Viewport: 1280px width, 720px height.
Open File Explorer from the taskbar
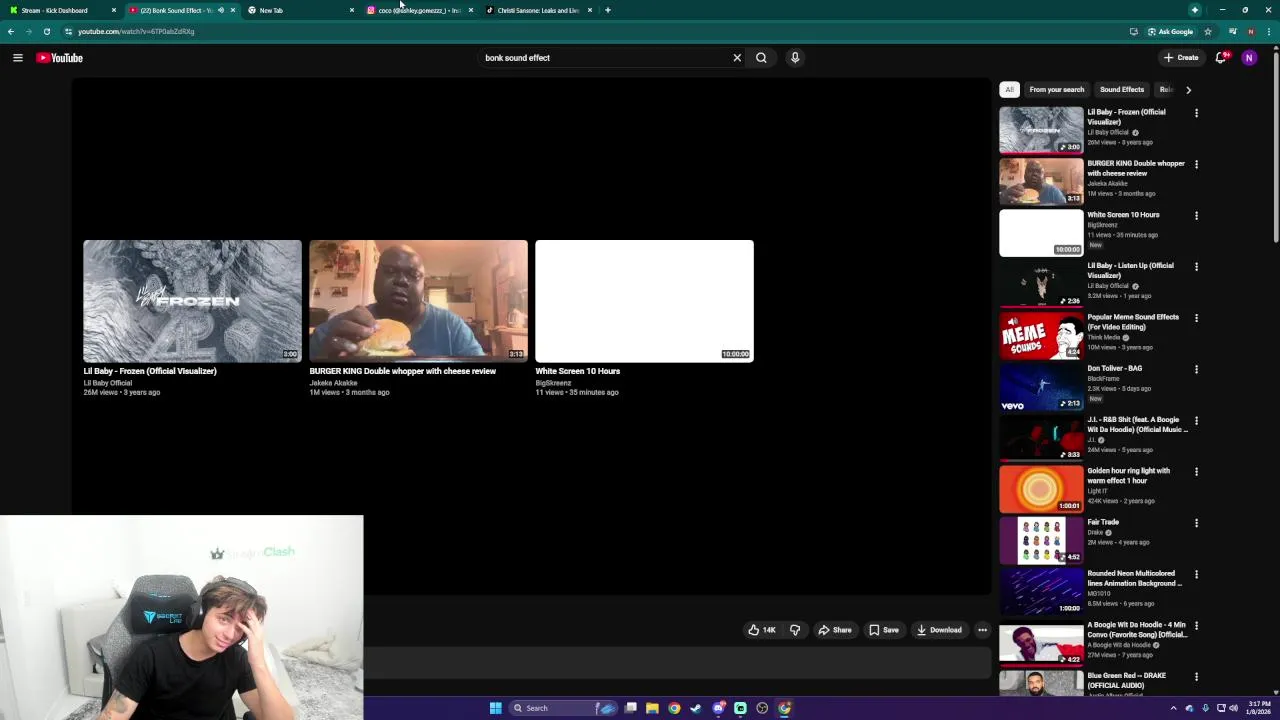point(652,708)
